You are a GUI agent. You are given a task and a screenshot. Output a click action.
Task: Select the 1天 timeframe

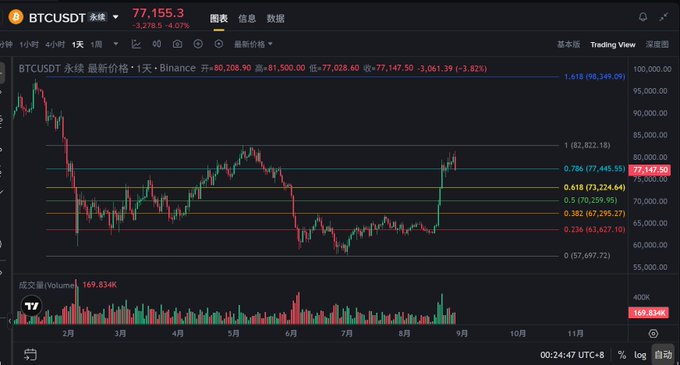tap(78, 44)
